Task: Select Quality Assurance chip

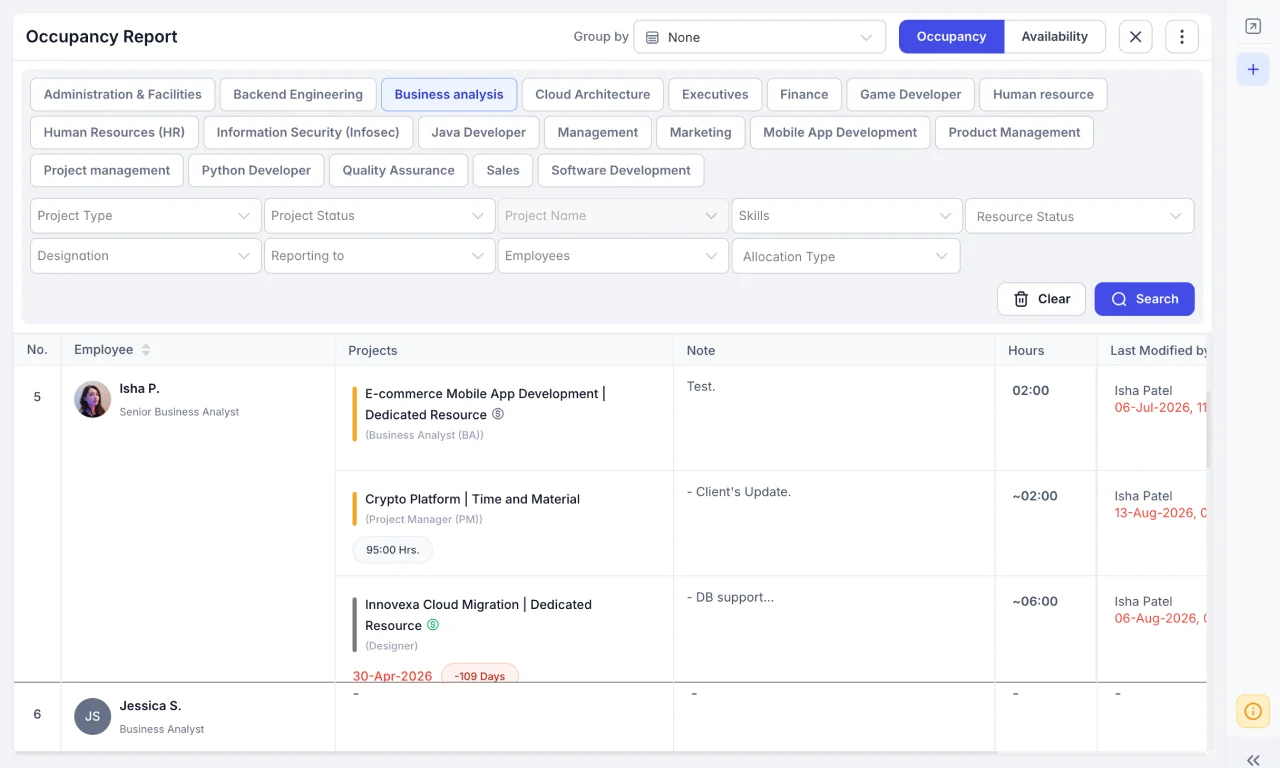Action: [398, 170]
